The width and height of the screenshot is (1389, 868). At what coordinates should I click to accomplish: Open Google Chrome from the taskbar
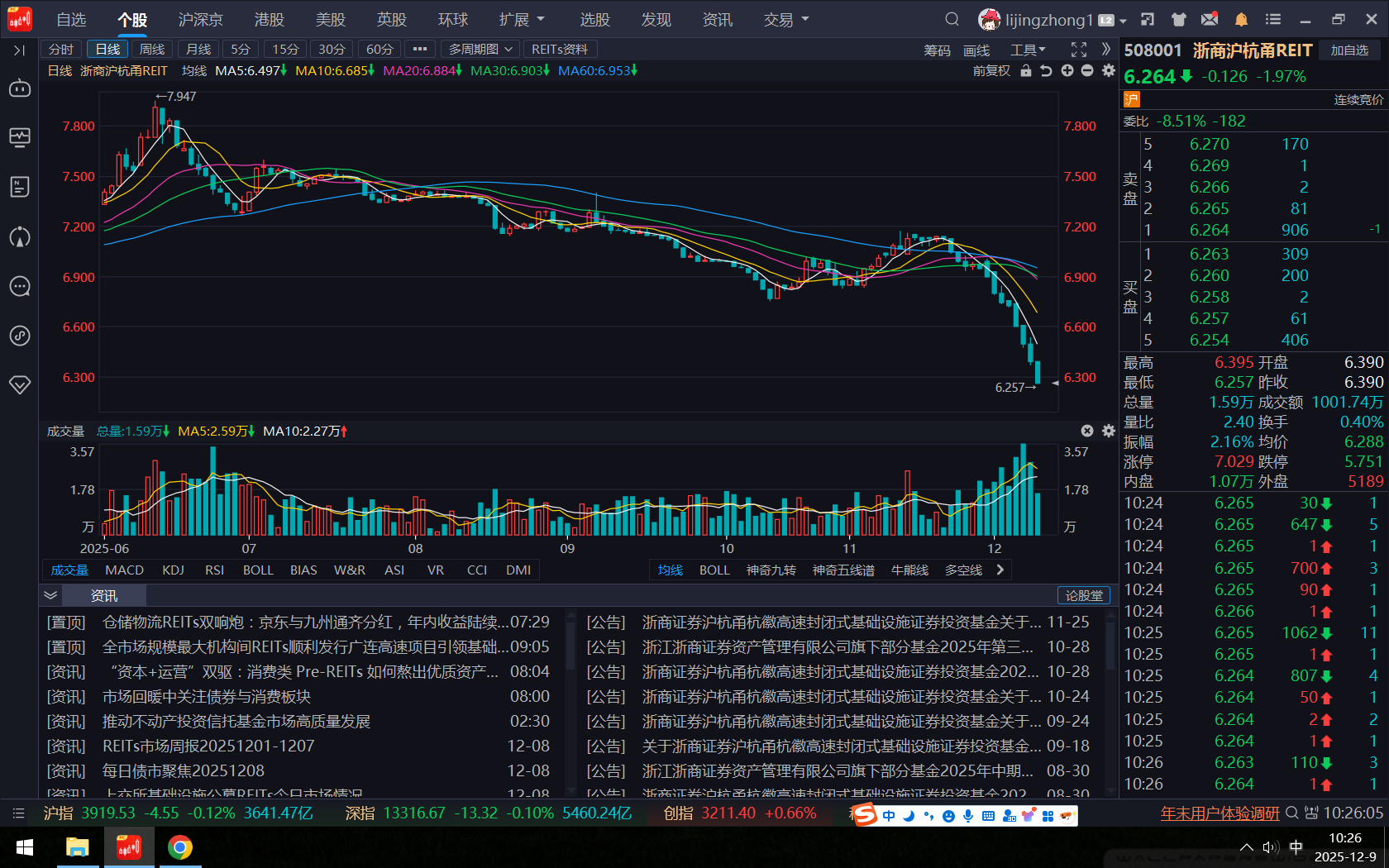(x=179, y=847)
